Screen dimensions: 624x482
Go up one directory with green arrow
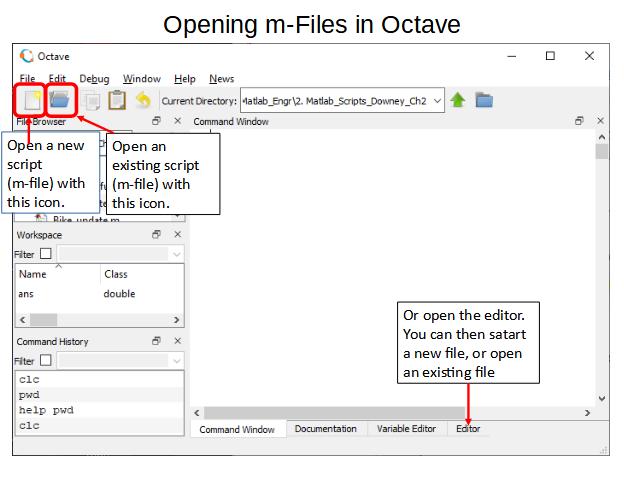click(458, 101)
